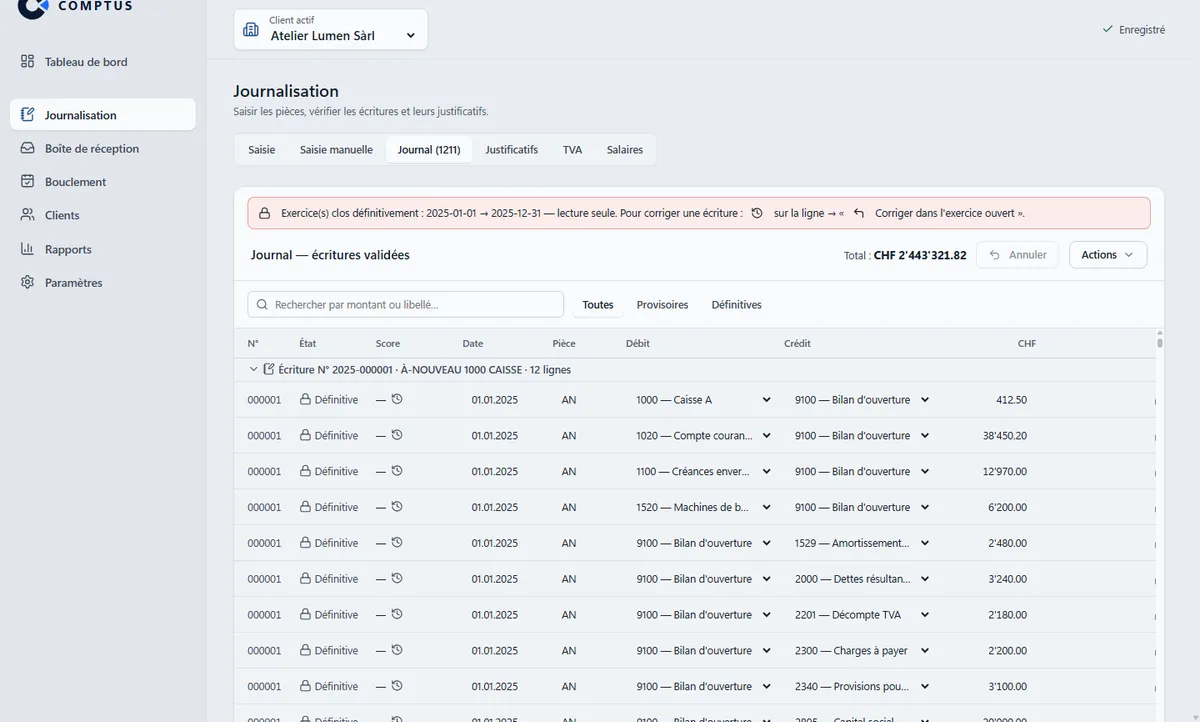Open Boîte de réception page
The image size is (1200, 722).
pyautogui.click(x=103, y=148)
